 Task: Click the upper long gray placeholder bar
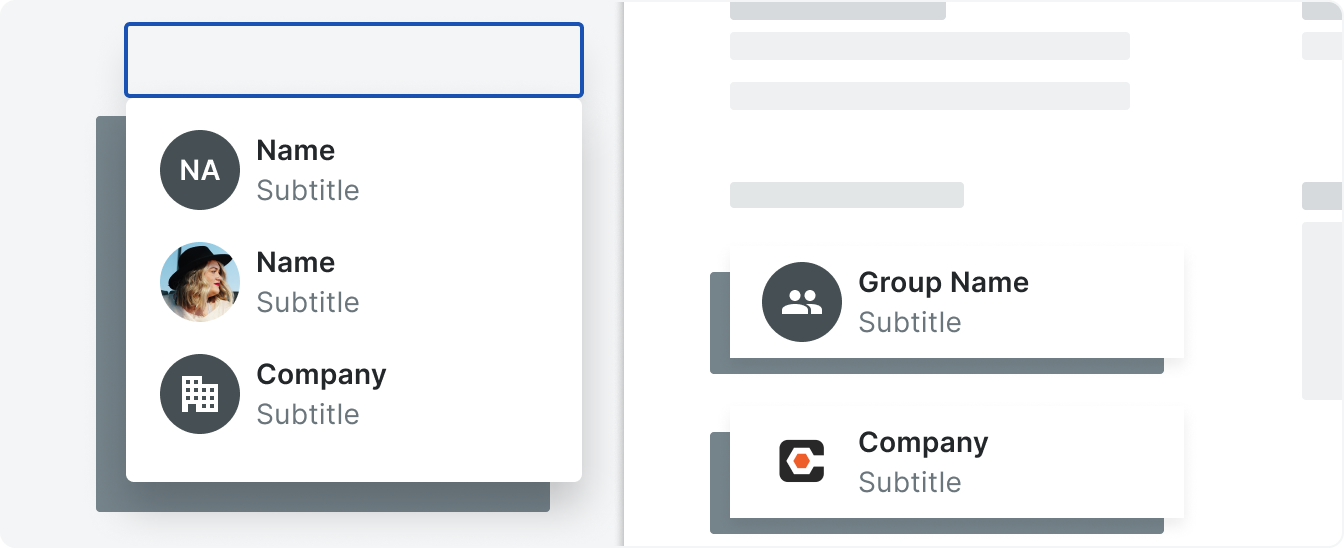[929, 46]
